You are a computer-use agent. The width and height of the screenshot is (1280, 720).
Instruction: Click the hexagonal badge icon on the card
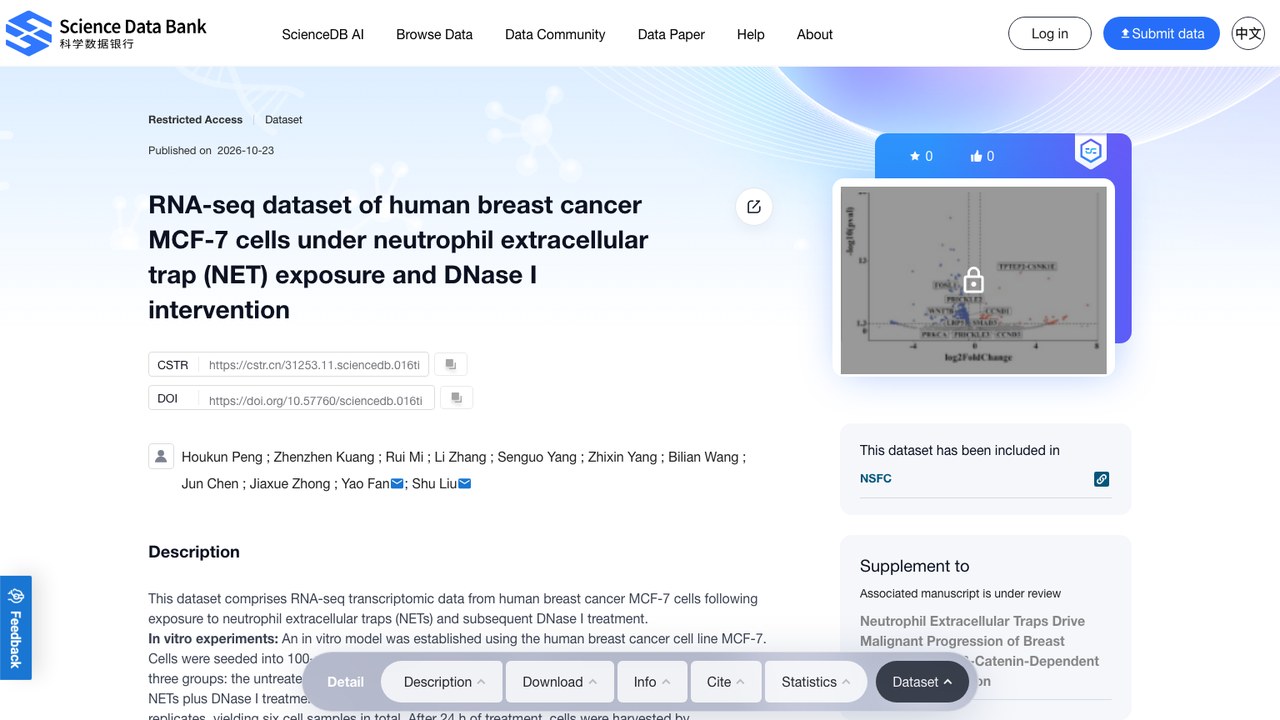click(x=1090, y=151)
